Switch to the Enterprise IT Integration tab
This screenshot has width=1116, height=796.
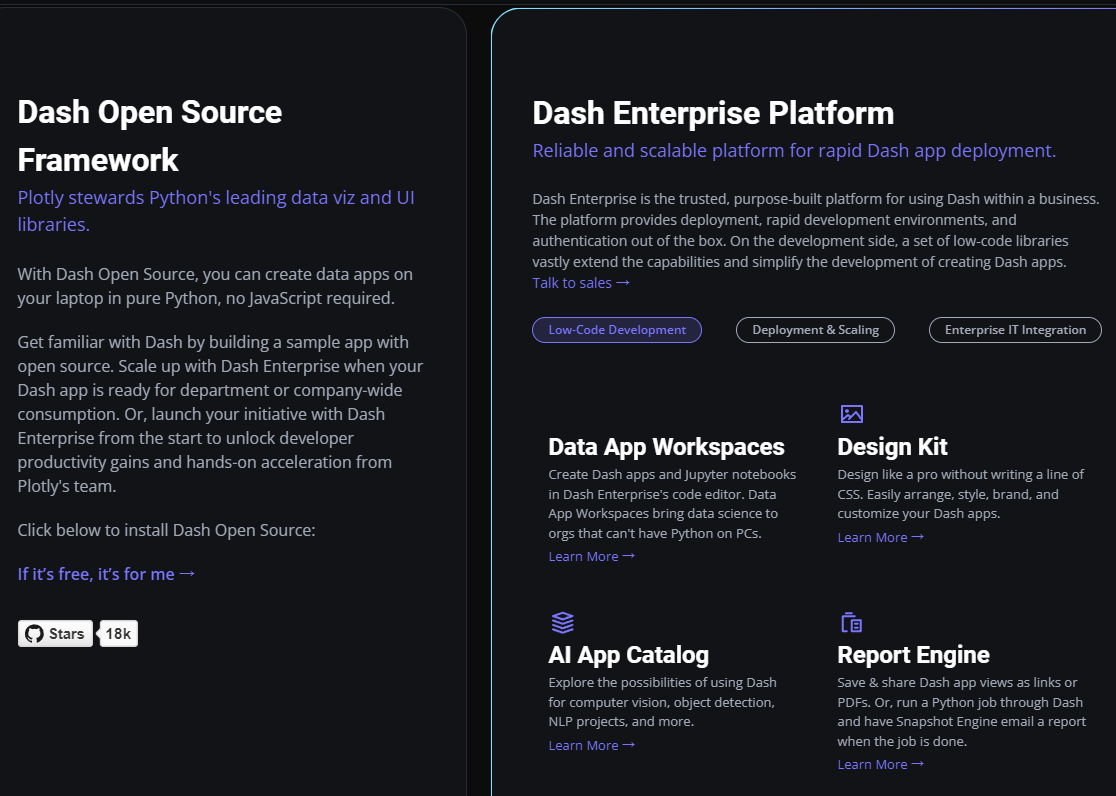pos(1014,330)
